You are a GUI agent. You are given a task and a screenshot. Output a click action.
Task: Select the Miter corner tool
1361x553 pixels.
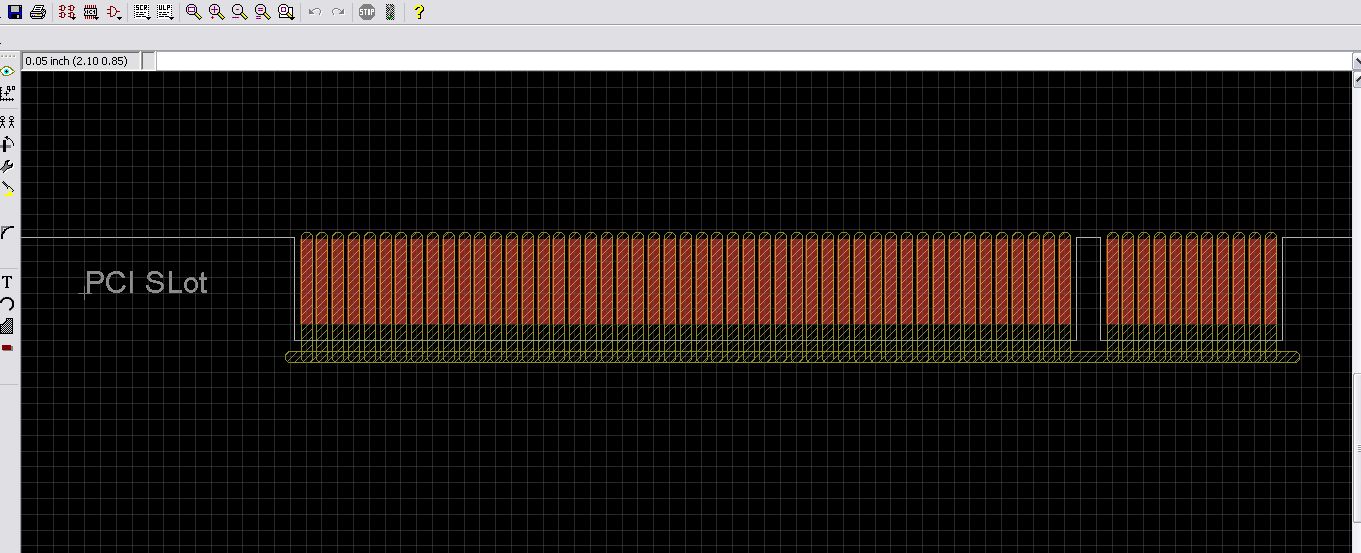[8, 231]
